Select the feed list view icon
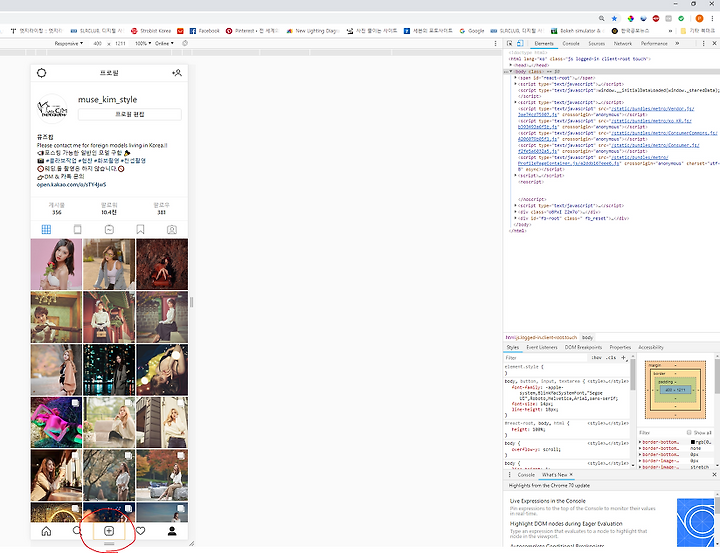This screenshot has height=553, width=720. [x=78, y=230]
